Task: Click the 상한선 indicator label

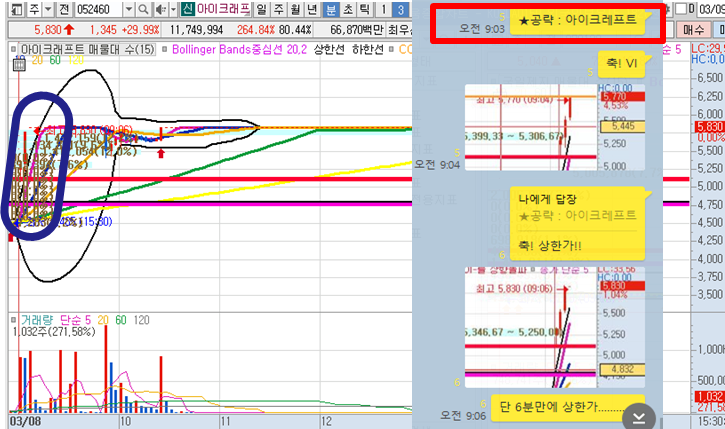Action: [329, 49]
